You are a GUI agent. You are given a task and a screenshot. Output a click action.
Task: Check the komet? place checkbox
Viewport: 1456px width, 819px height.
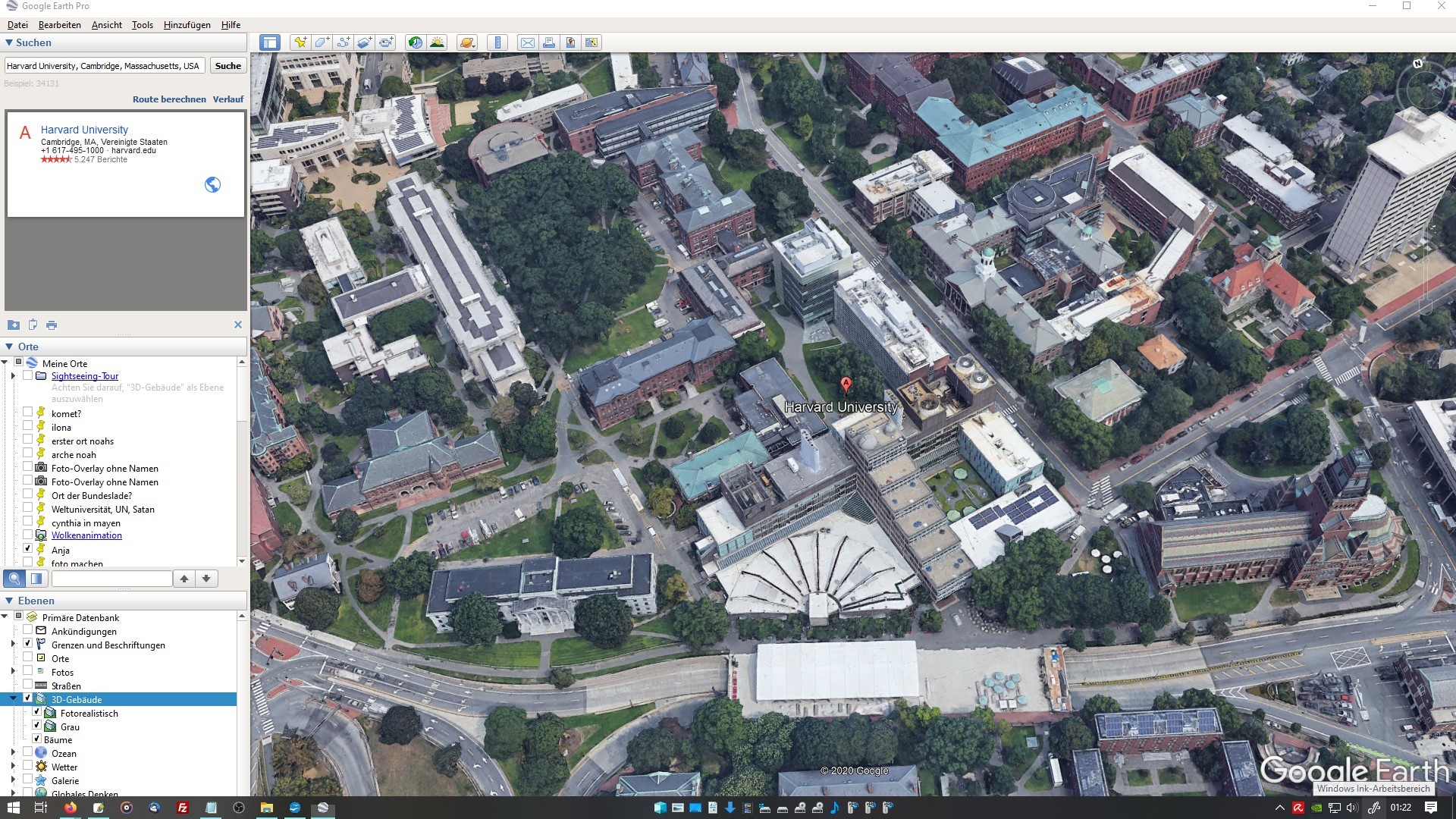(x=28, y=412)
